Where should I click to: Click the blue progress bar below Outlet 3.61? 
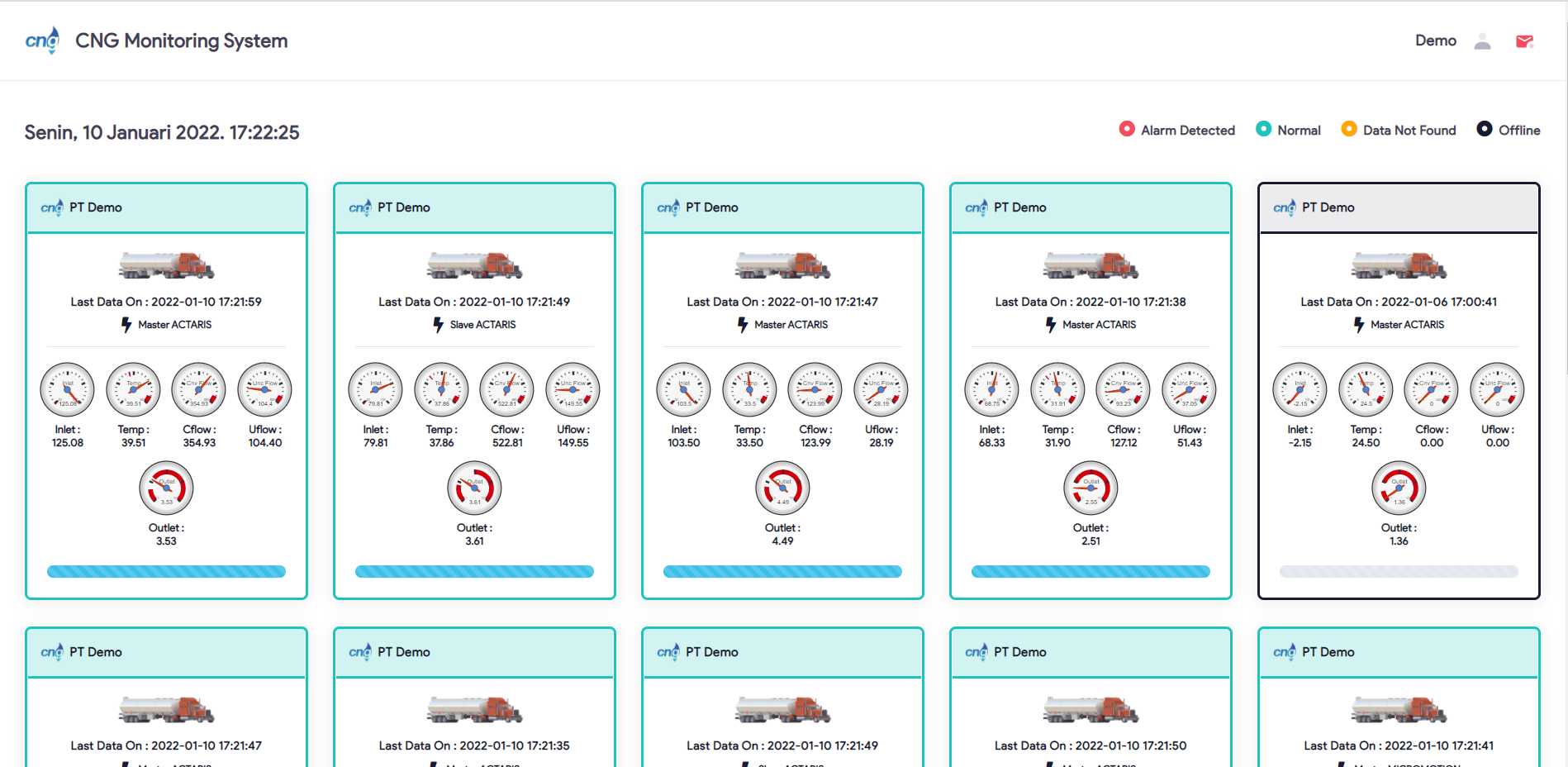(x=474, y=571)
